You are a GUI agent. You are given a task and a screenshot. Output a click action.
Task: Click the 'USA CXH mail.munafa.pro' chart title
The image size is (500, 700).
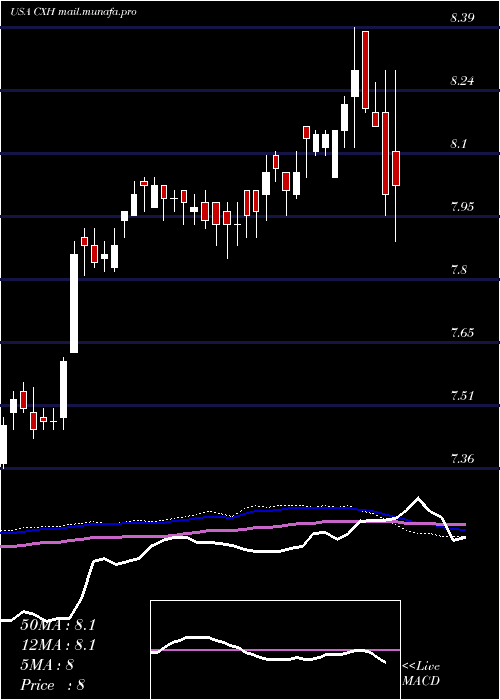click(73, 12)
